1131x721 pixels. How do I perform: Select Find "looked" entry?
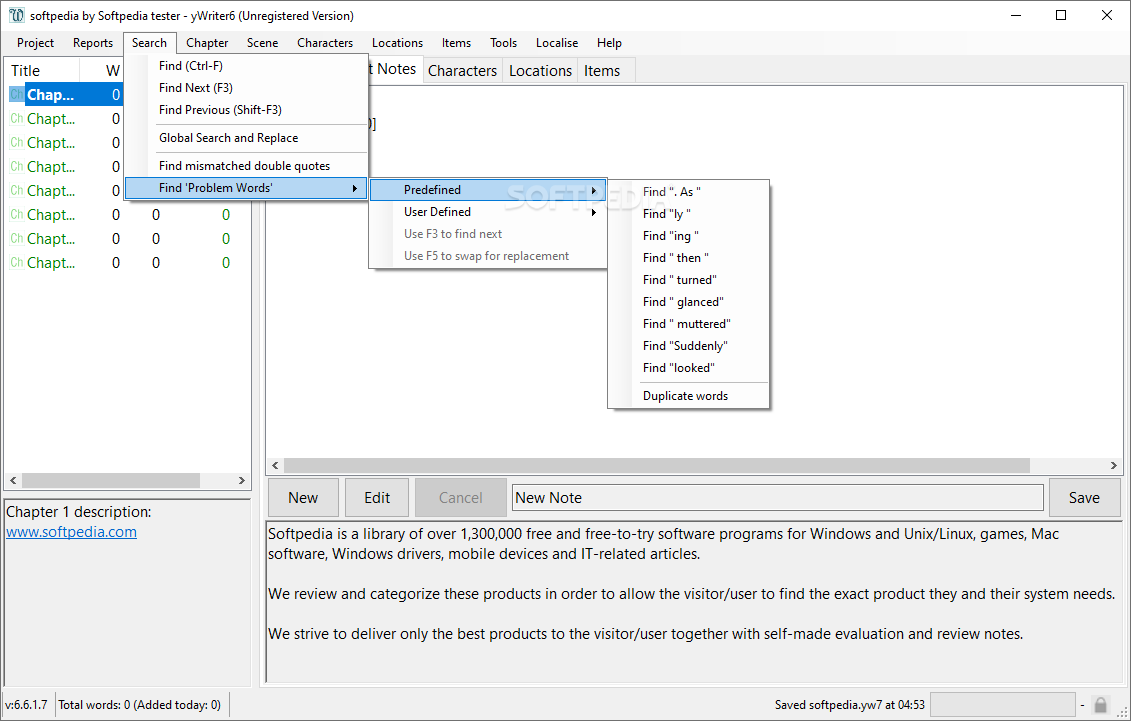point(689,368)
